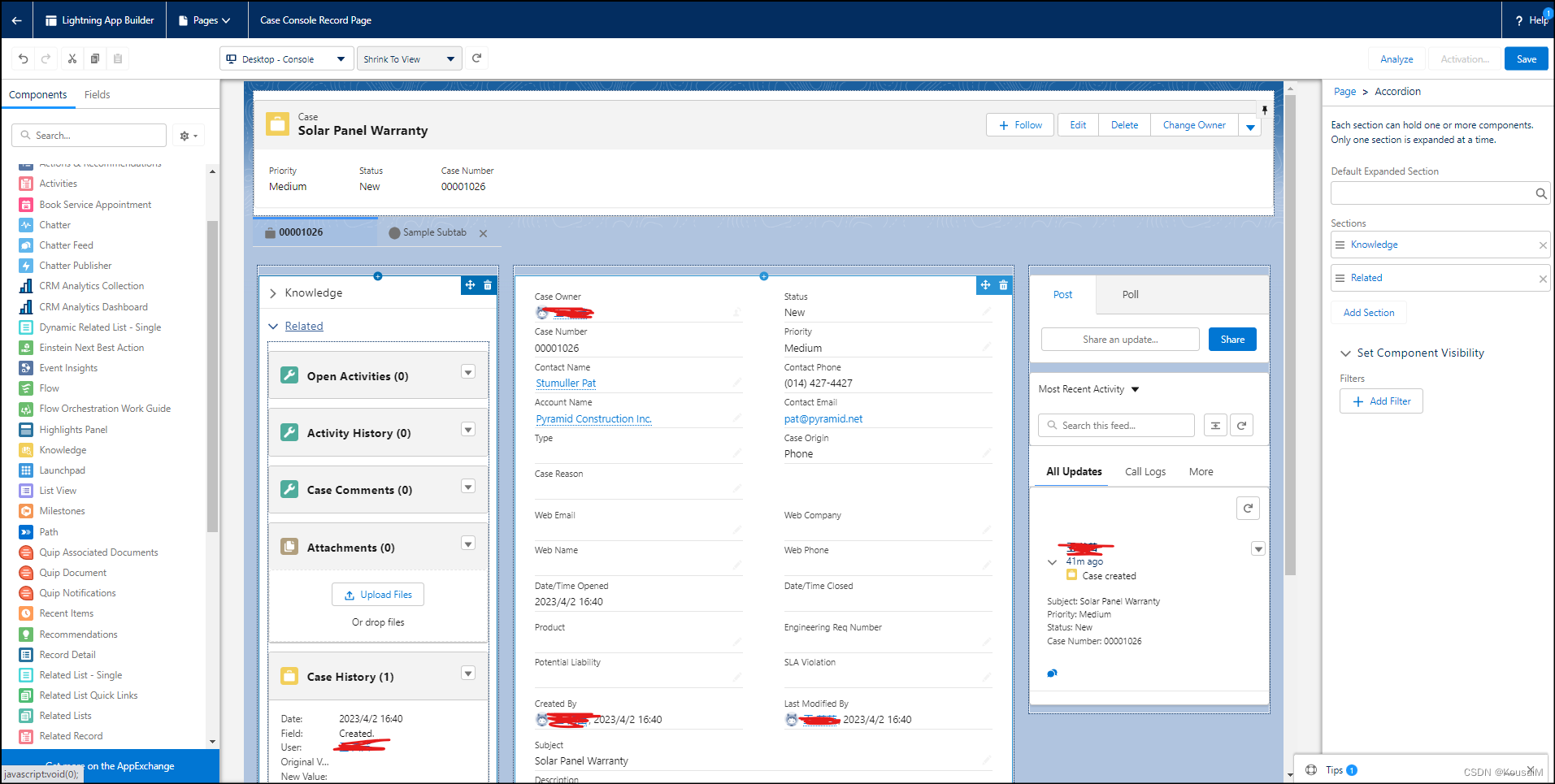Open the Stumuller Pat contact link
Viewport: 1555px width, 784px height.
[566, 383]
